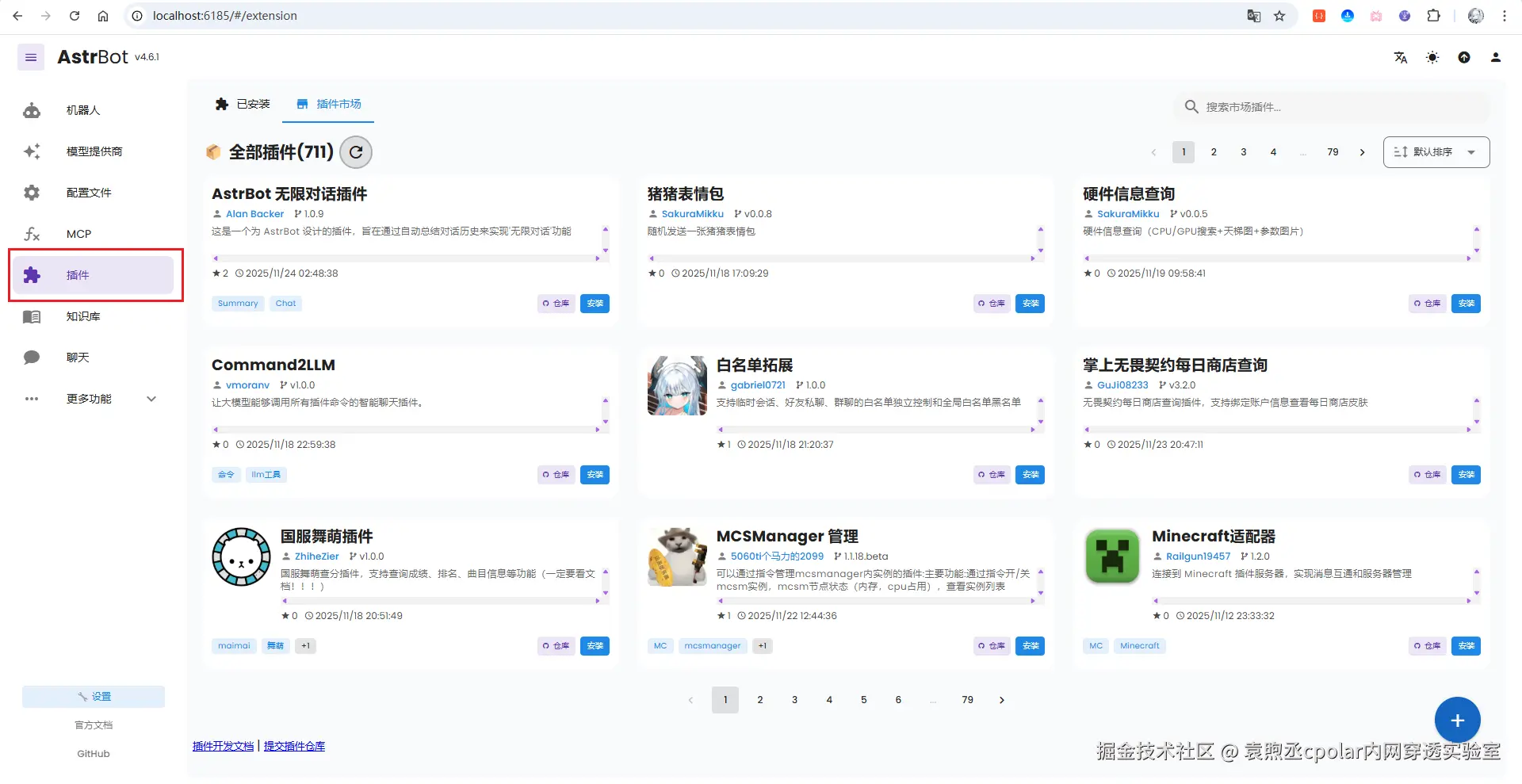Click the 国服舞萌插件 plugin logo

pos(241,557)
